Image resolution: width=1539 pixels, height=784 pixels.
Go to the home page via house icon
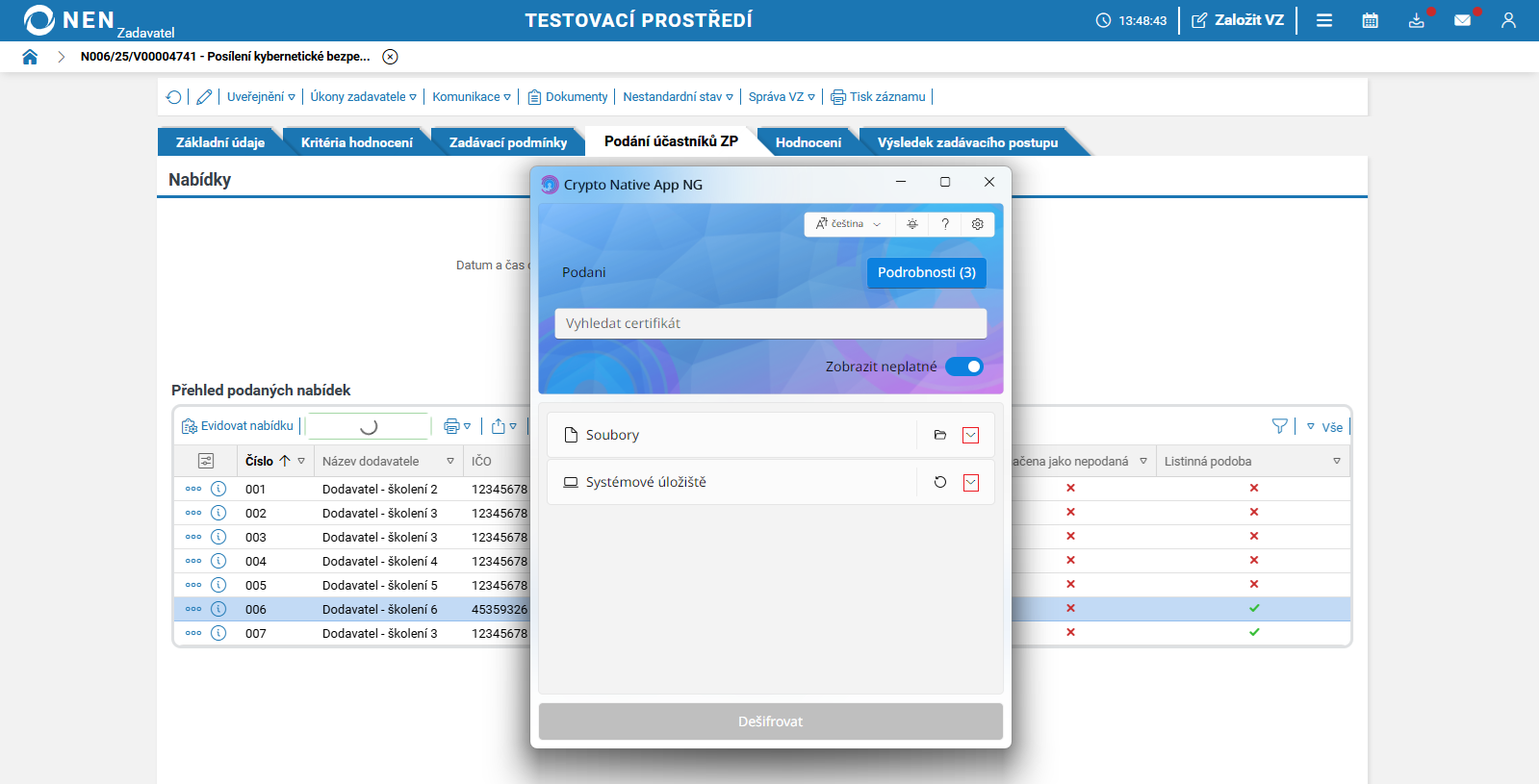coord(30,57)
